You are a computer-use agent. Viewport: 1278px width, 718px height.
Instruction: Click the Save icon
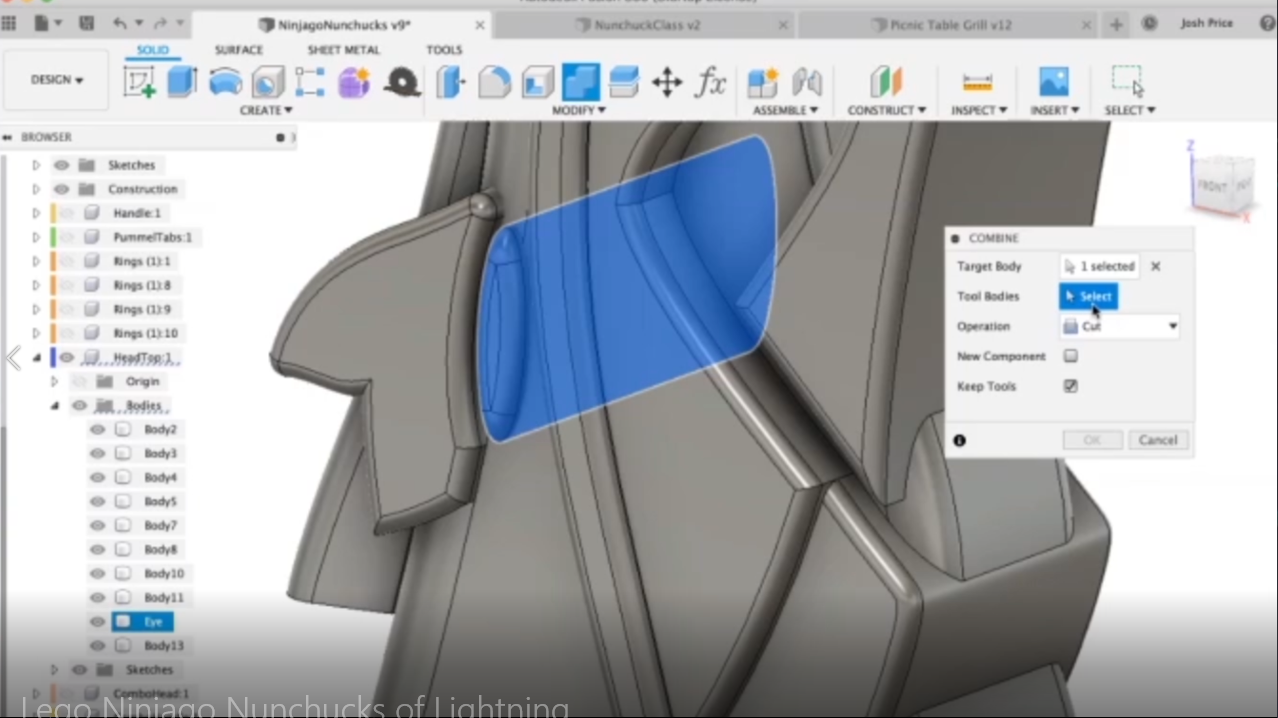tap(86, 23)
